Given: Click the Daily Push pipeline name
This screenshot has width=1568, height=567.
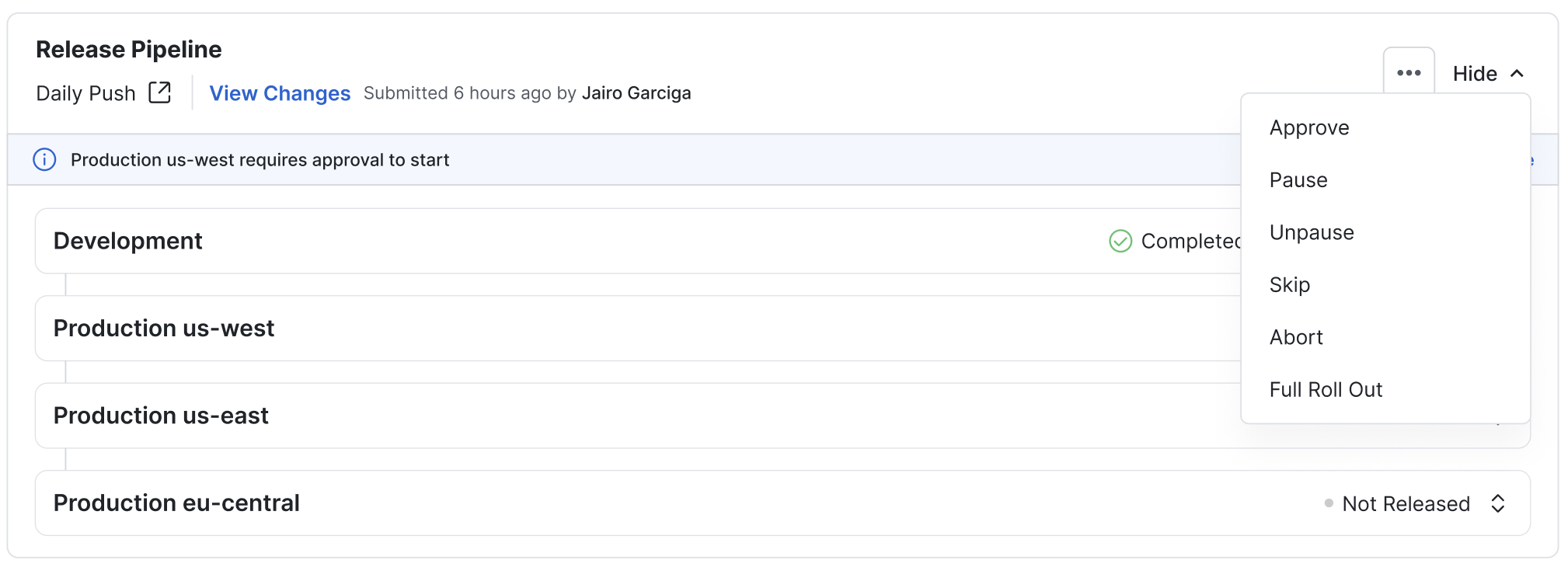Looking at the screenshot, I should [x=85, y=93].
